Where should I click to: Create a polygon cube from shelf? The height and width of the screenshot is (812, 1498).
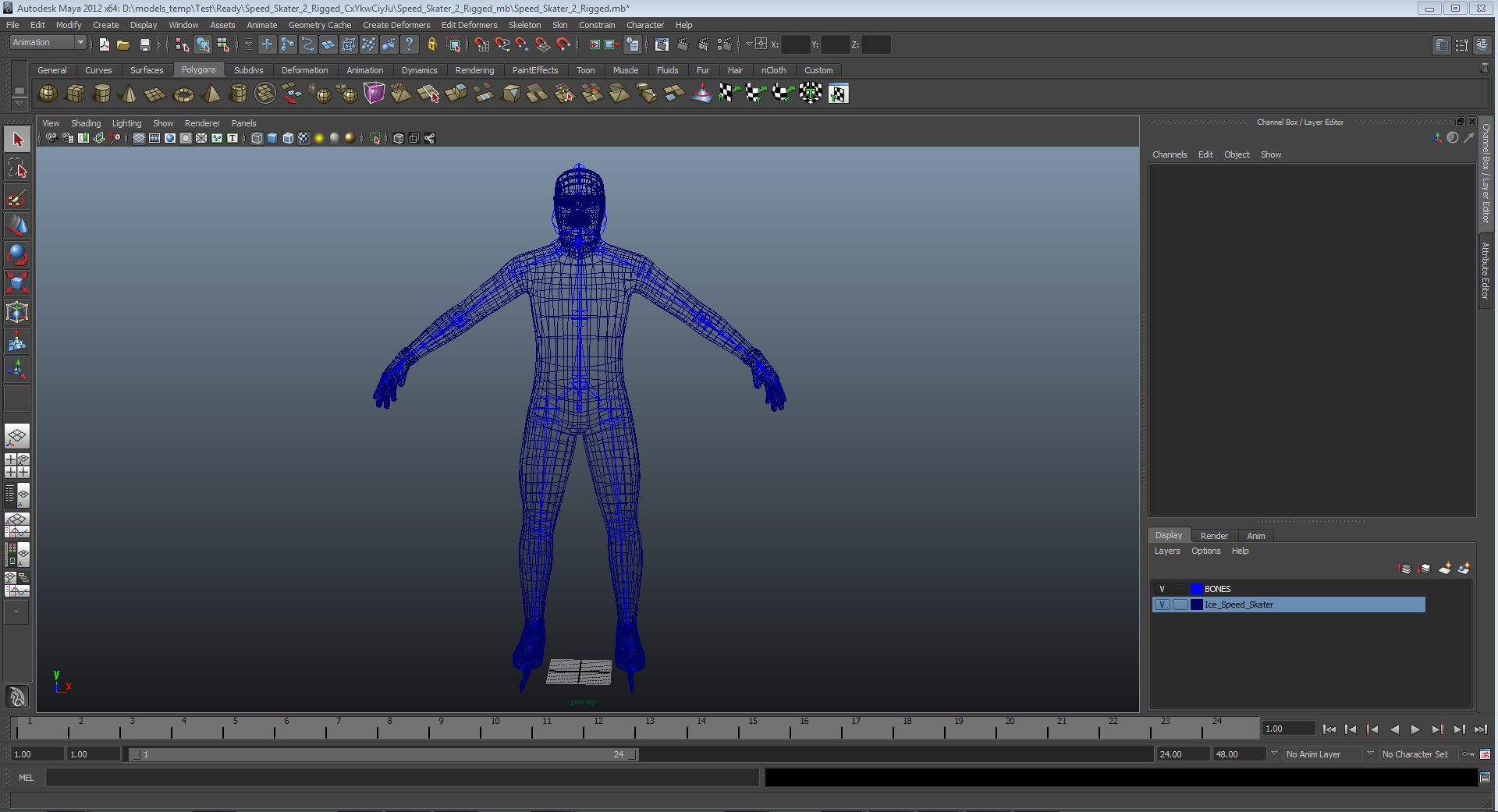point(75,94)
